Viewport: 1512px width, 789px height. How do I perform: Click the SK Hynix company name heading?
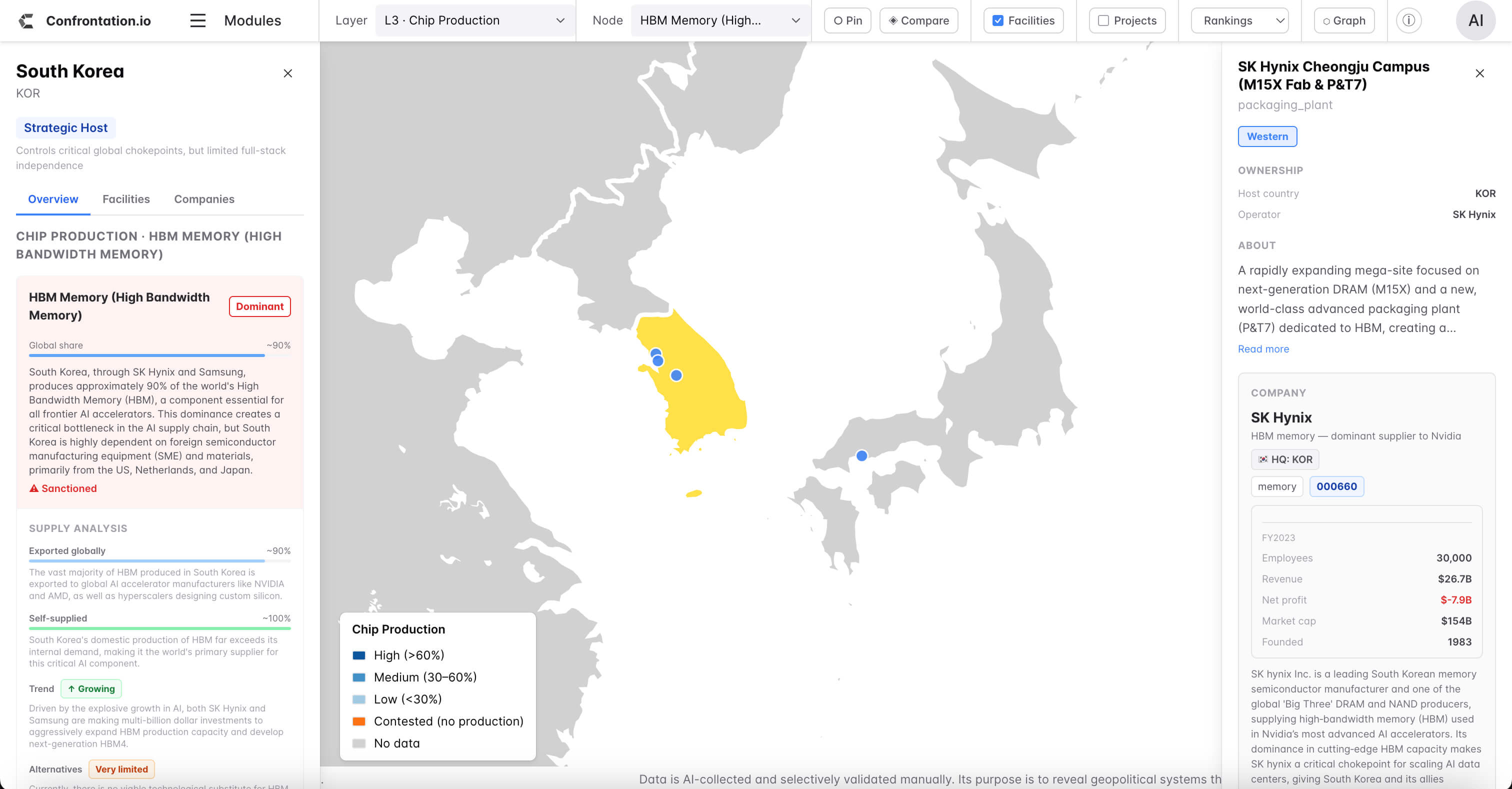pos(1280,417)
